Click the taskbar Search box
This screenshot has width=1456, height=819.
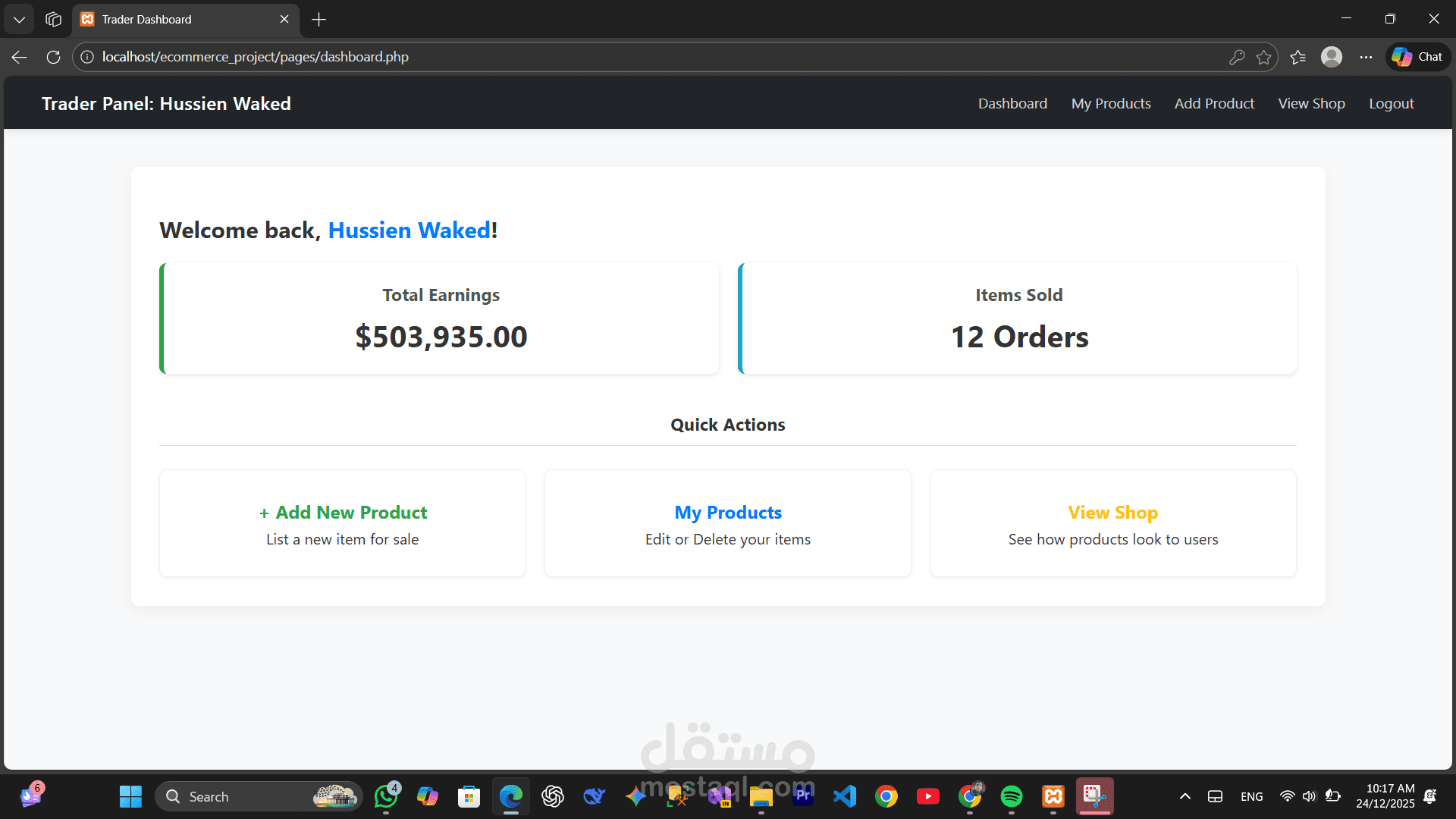[x=258, y=796]
